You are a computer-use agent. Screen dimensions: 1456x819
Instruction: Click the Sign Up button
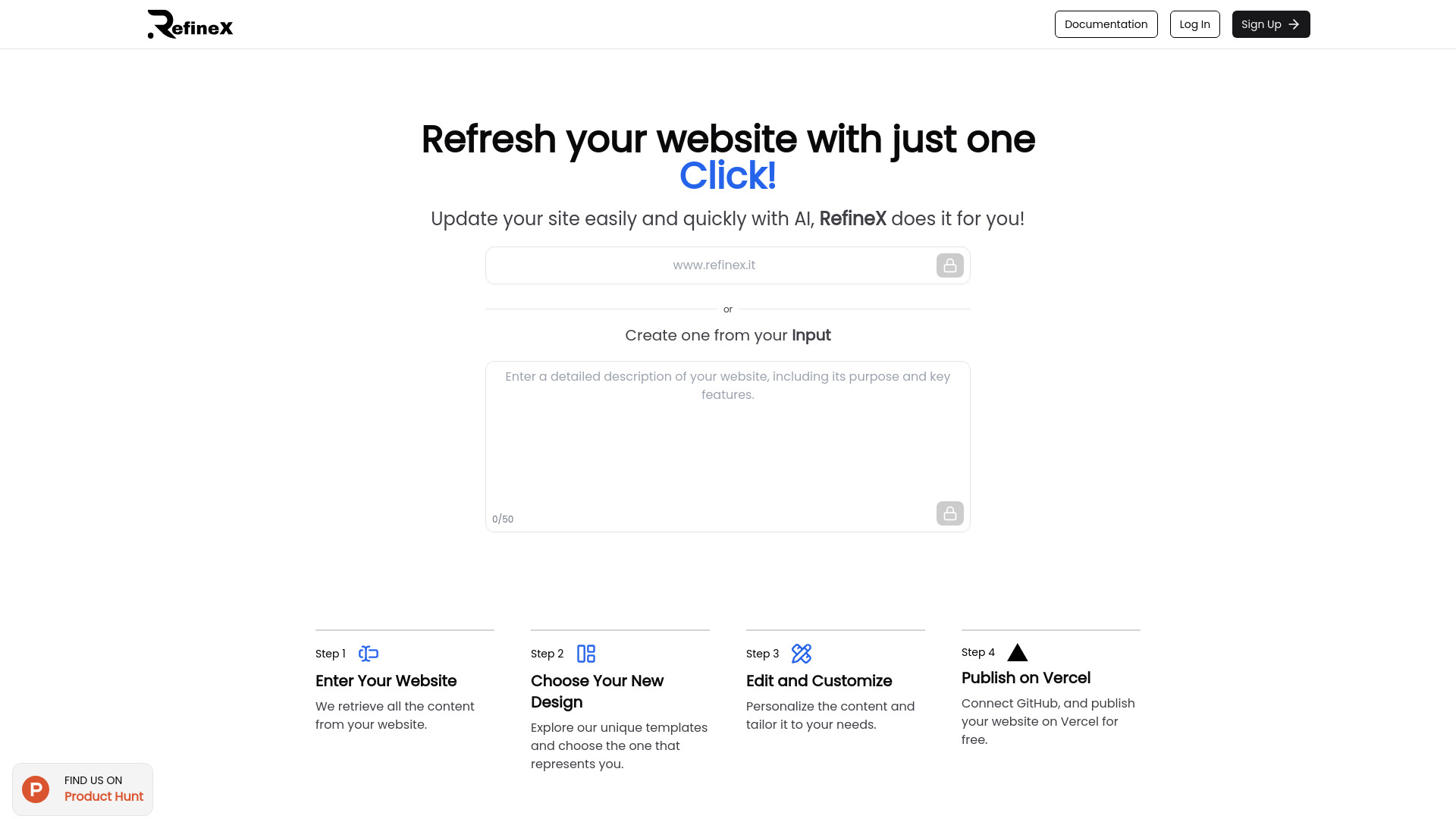(x=1271, y=24)
